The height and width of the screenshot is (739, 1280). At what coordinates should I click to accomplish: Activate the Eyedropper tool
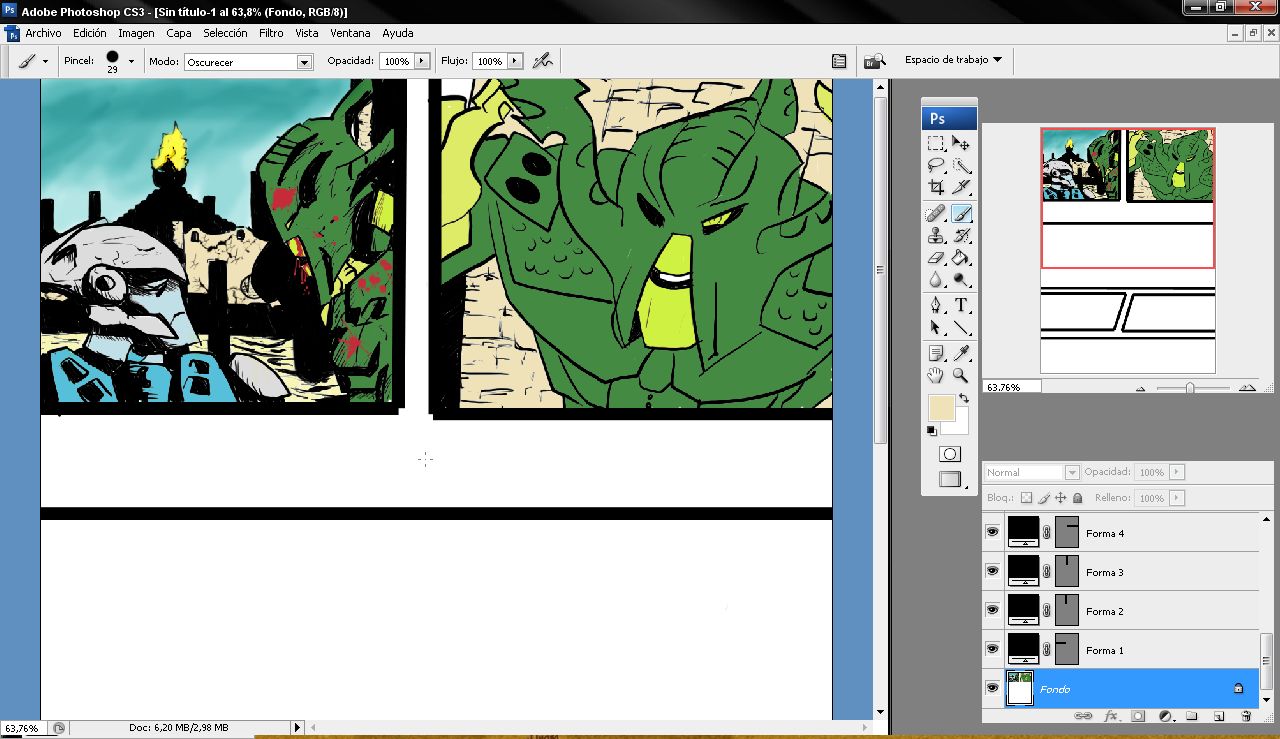tap(961, 353)
